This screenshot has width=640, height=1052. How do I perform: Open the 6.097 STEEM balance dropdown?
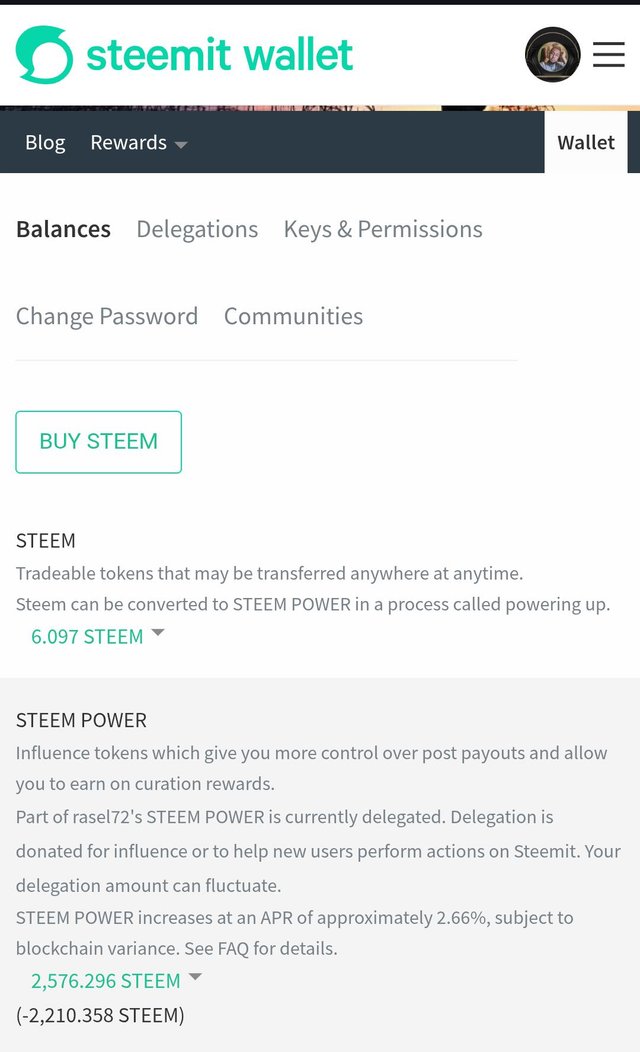pyautogui.click(x=87, y=637)
